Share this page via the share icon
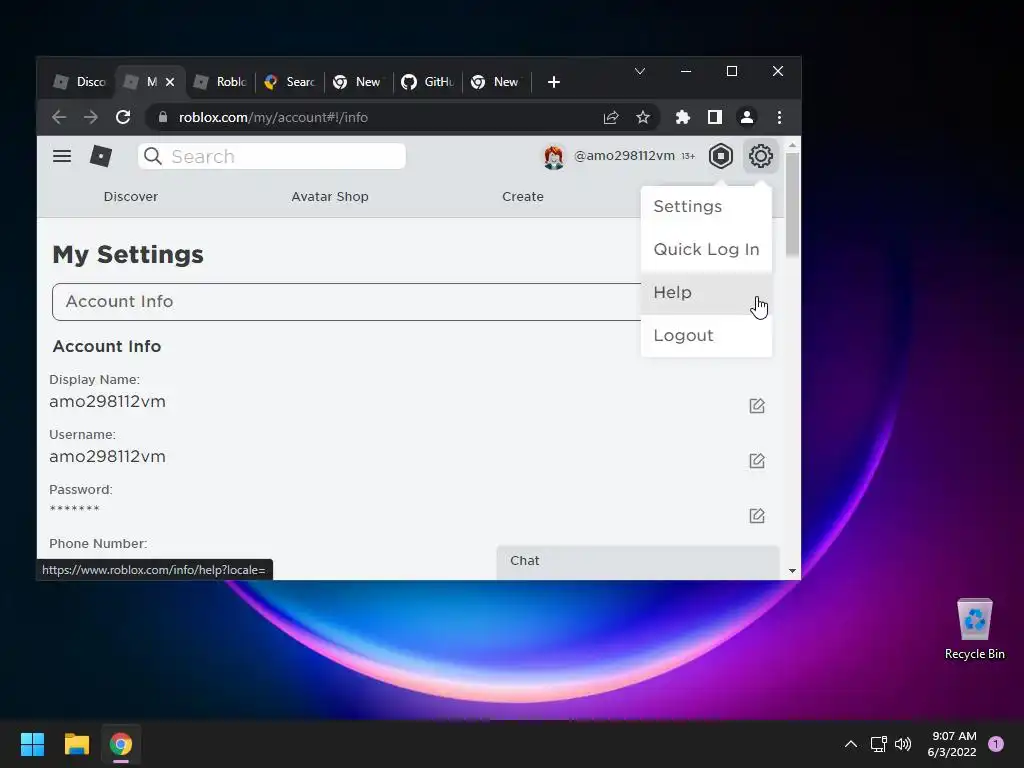Viewport: 1024px width, 768px height. [x=611, y=117]
